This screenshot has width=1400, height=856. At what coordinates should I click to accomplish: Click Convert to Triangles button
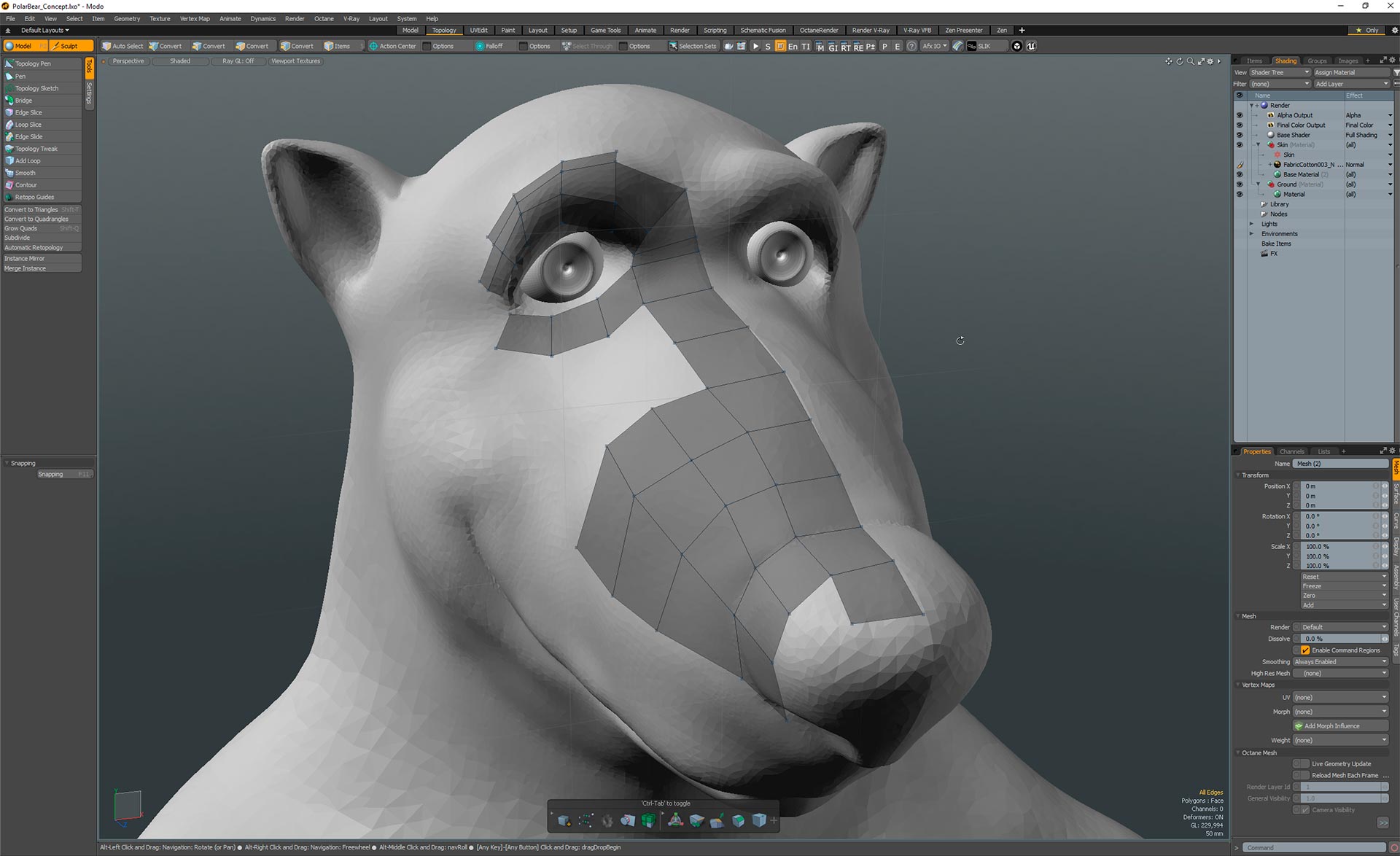31,209
